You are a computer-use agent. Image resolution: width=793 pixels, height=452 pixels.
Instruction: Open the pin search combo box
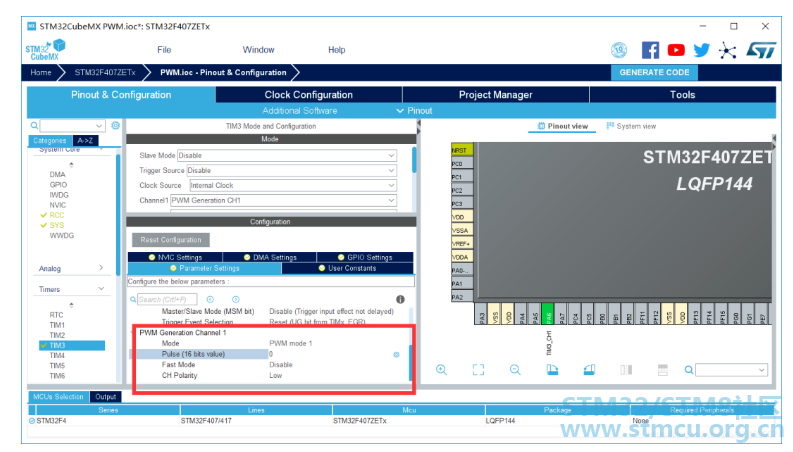click(731, 370)
